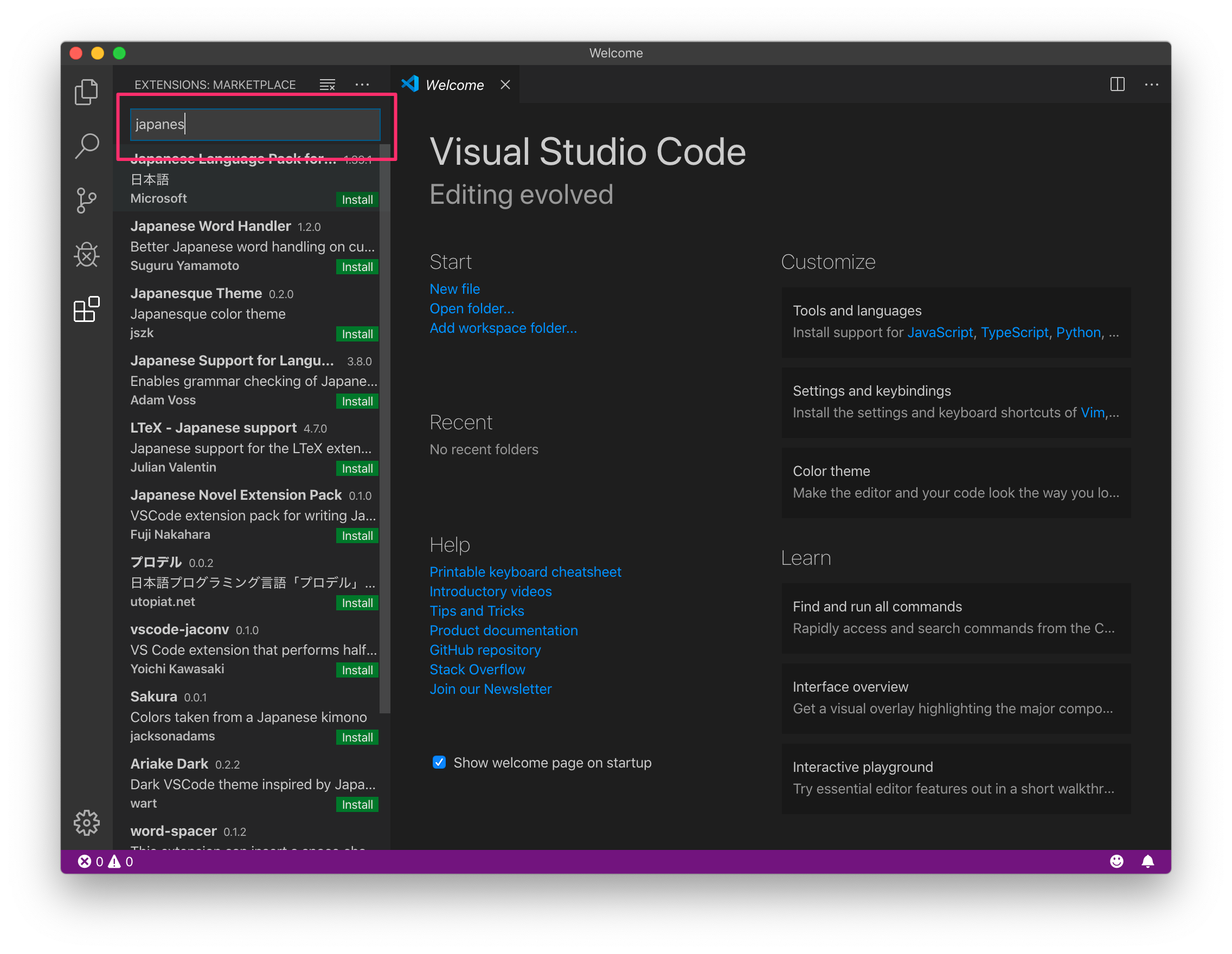1232x954 pixels.
Task: Open Extensions panel more actions menu
Action: 362,85
